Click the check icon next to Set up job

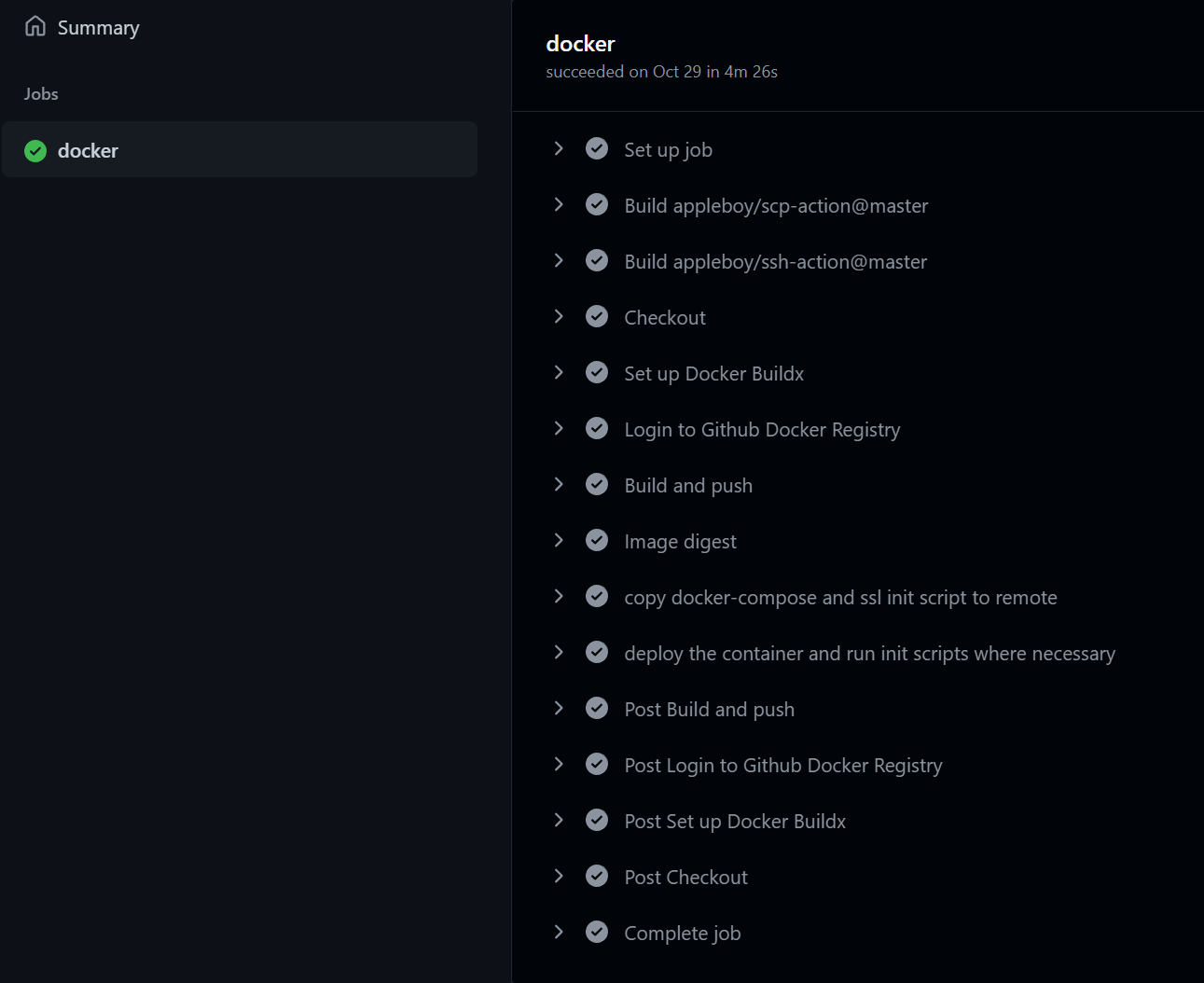click(597, 148)
